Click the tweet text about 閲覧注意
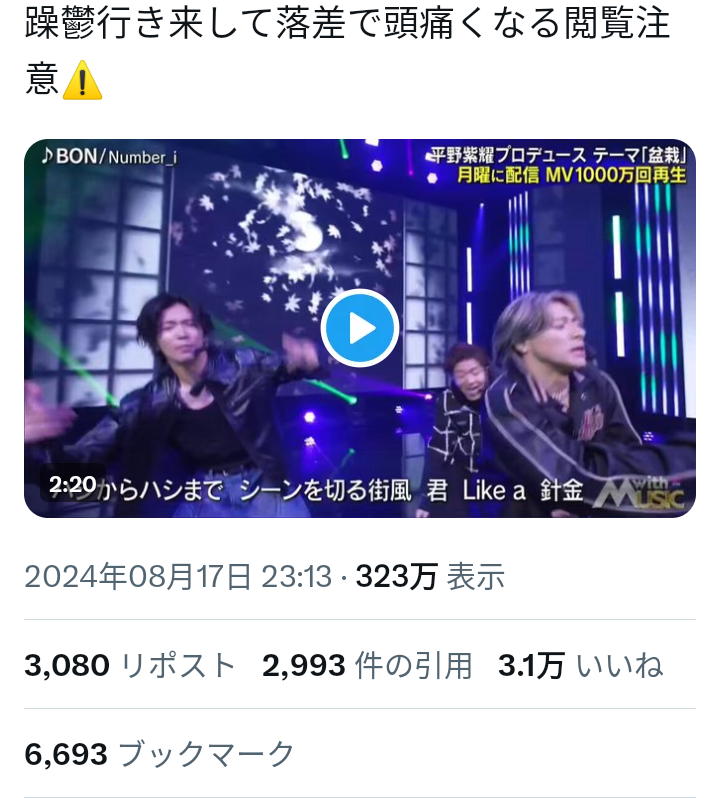Image resolution: width=720 pixels, height=798 pixels. (x=347, y=51)
